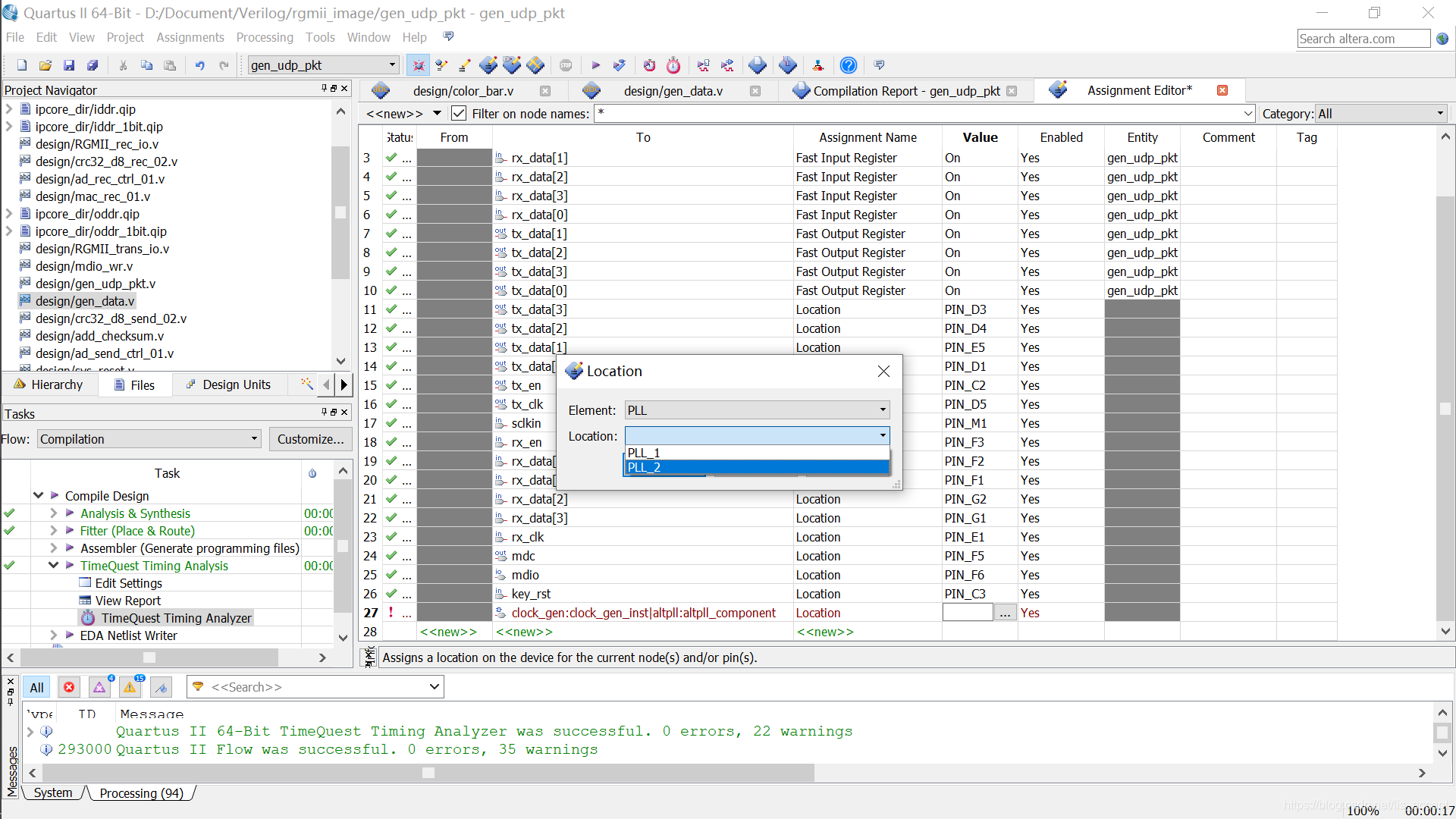Viewport: 1456px width, 819px height.
Task: Click the Stop Processing toolbar icon
Action: coord(566,65)
